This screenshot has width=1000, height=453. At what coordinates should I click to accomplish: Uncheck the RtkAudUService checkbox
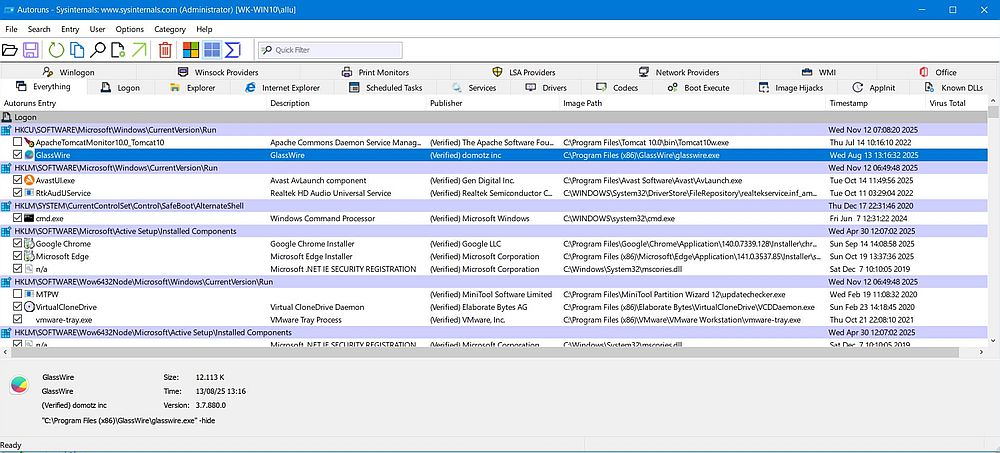coord(18,193)
